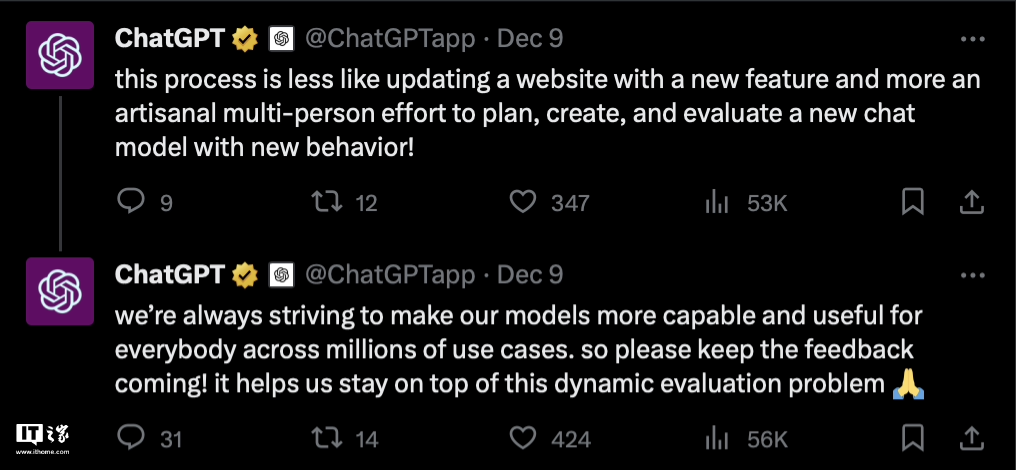Open ChatGPT avatar beside the second tweet
Viewport: 1016px width, 470px height.
59,291
